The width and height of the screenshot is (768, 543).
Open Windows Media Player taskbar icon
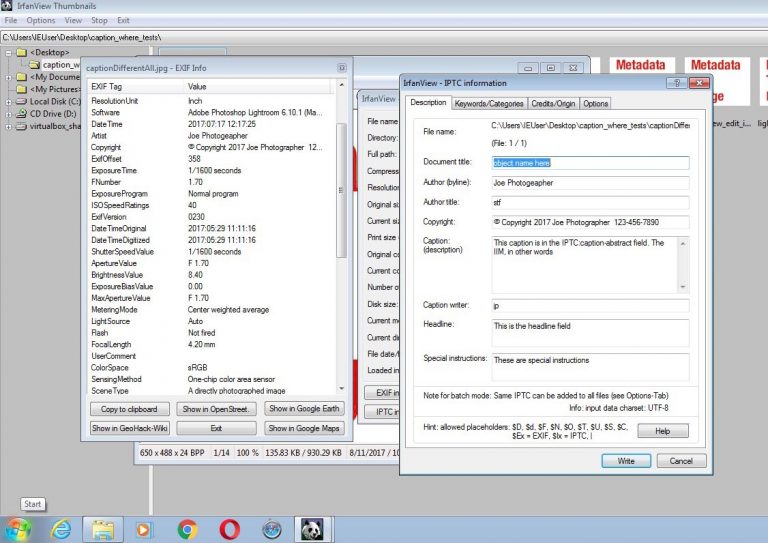click(x=144, y=528)
